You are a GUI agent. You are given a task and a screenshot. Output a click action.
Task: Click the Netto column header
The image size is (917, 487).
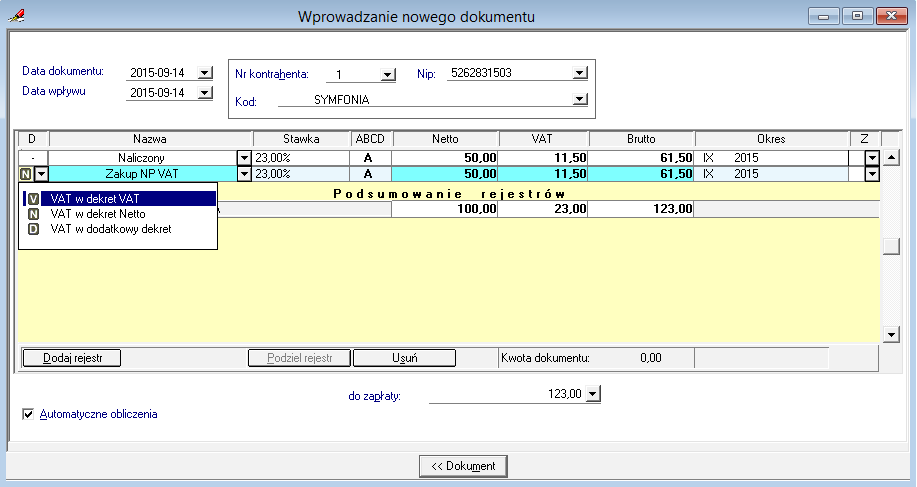[x=446, y=139]
